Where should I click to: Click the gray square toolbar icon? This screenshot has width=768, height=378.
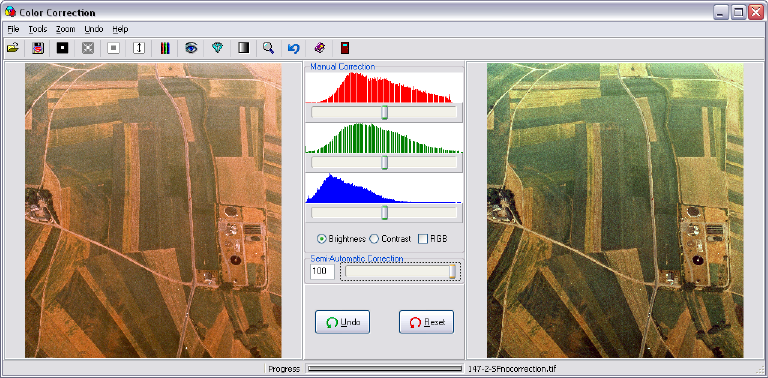pyautogui.click(x=88, y=48)
